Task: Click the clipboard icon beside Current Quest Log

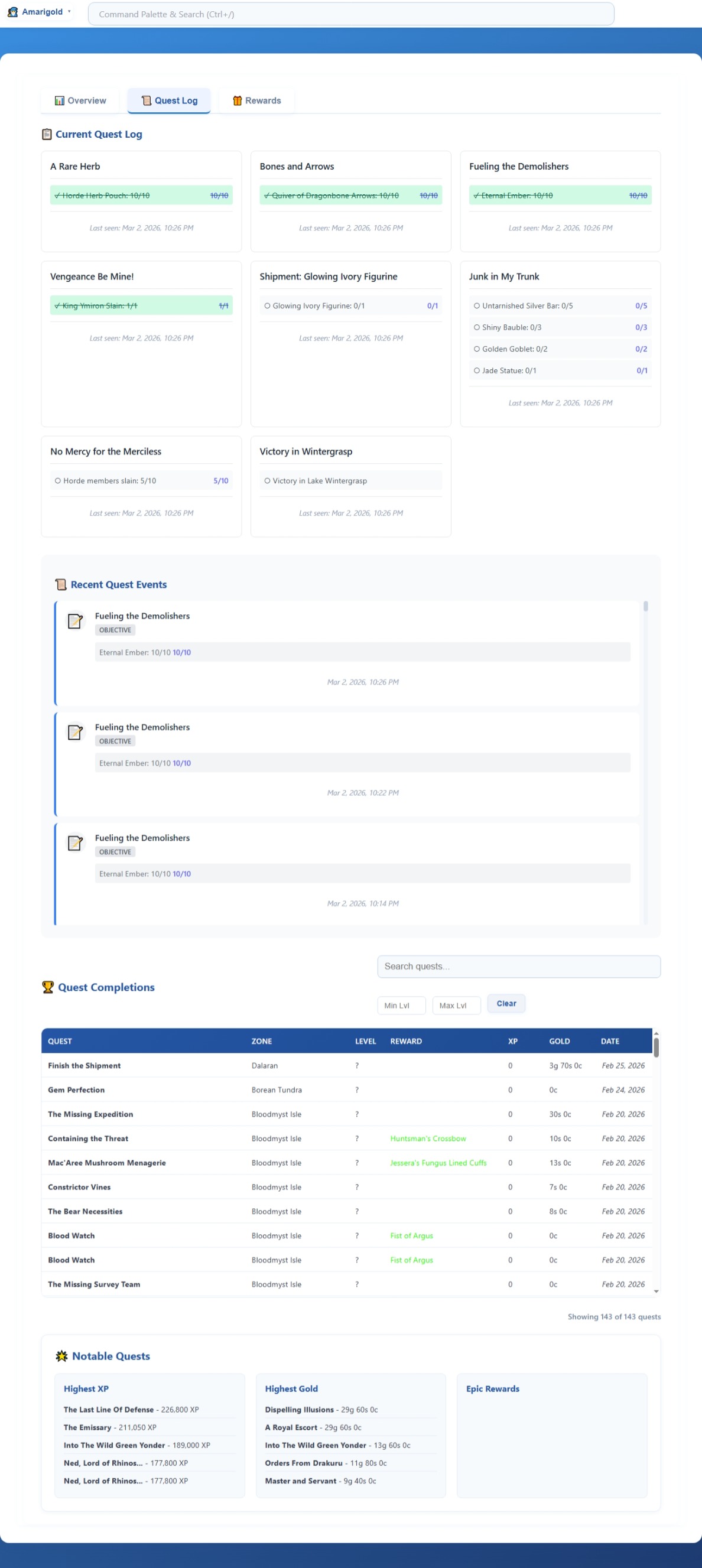Action: 47,135
